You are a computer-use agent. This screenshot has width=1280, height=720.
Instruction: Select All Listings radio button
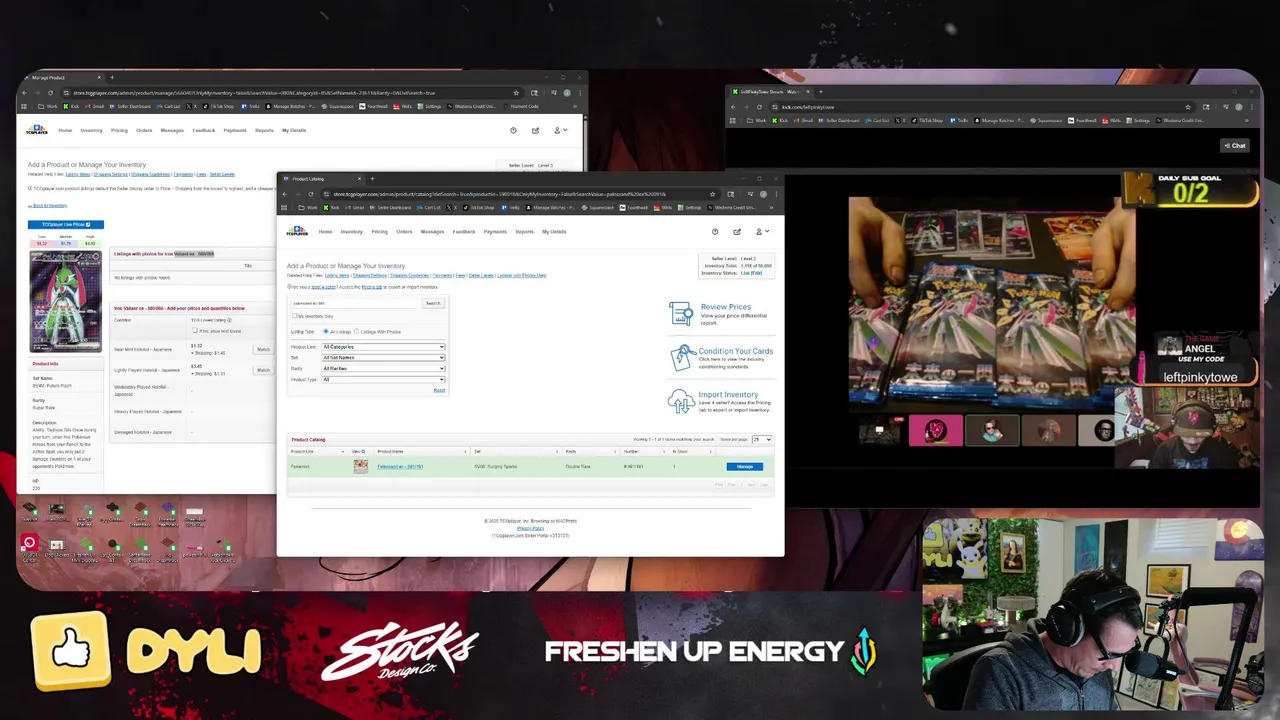(325, 331)
